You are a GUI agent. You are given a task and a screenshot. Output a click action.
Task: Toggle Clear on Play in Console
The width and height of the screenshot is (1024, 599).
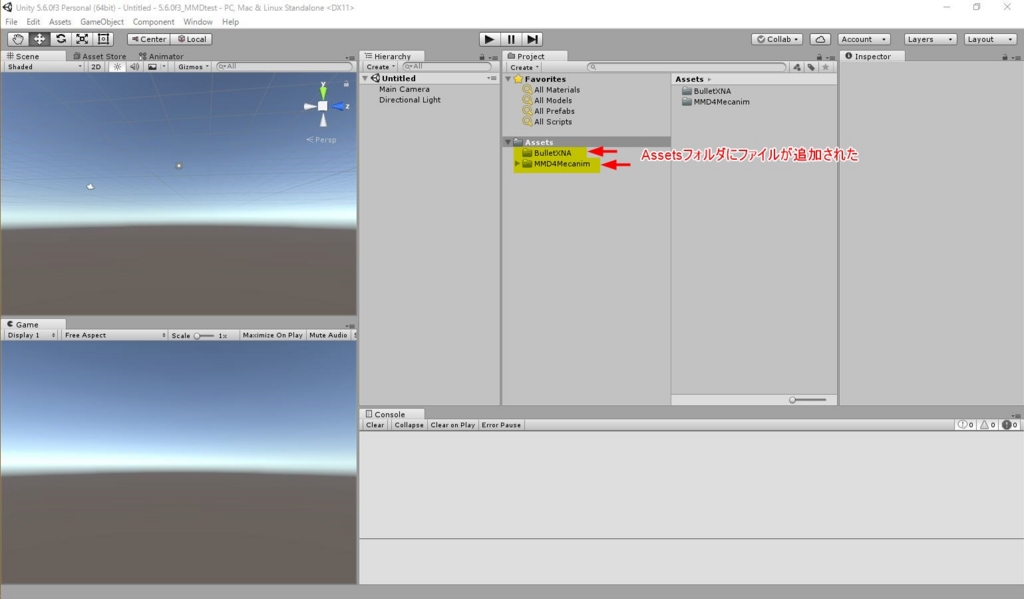(x=453, y=425)
